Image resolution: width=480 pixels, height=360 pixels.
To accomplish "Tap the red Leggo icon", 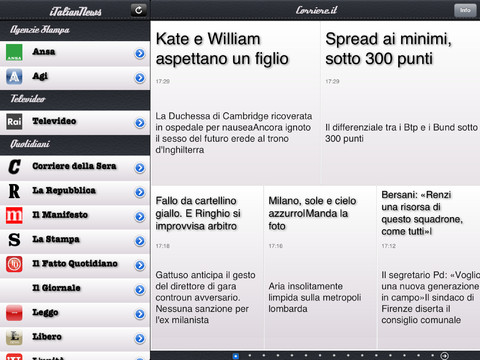I will 14,313.
